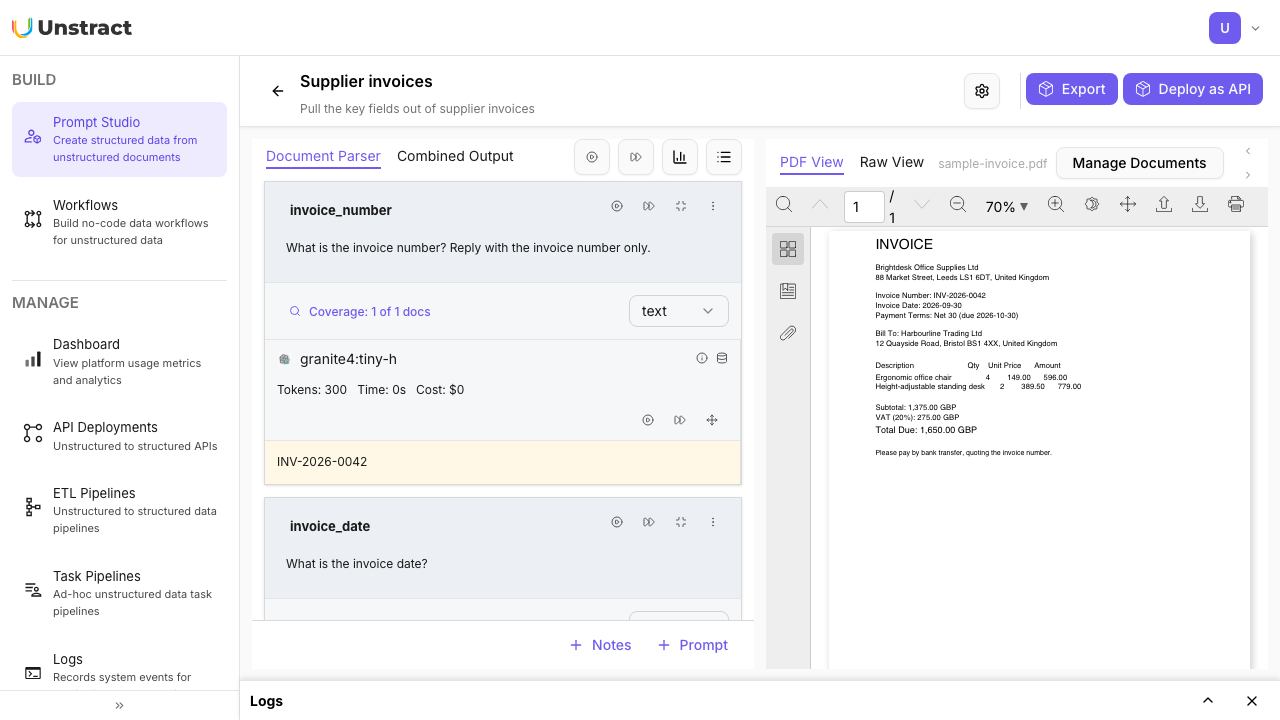Expand the sidebar with the double chevron

click(x=119, y=705)
